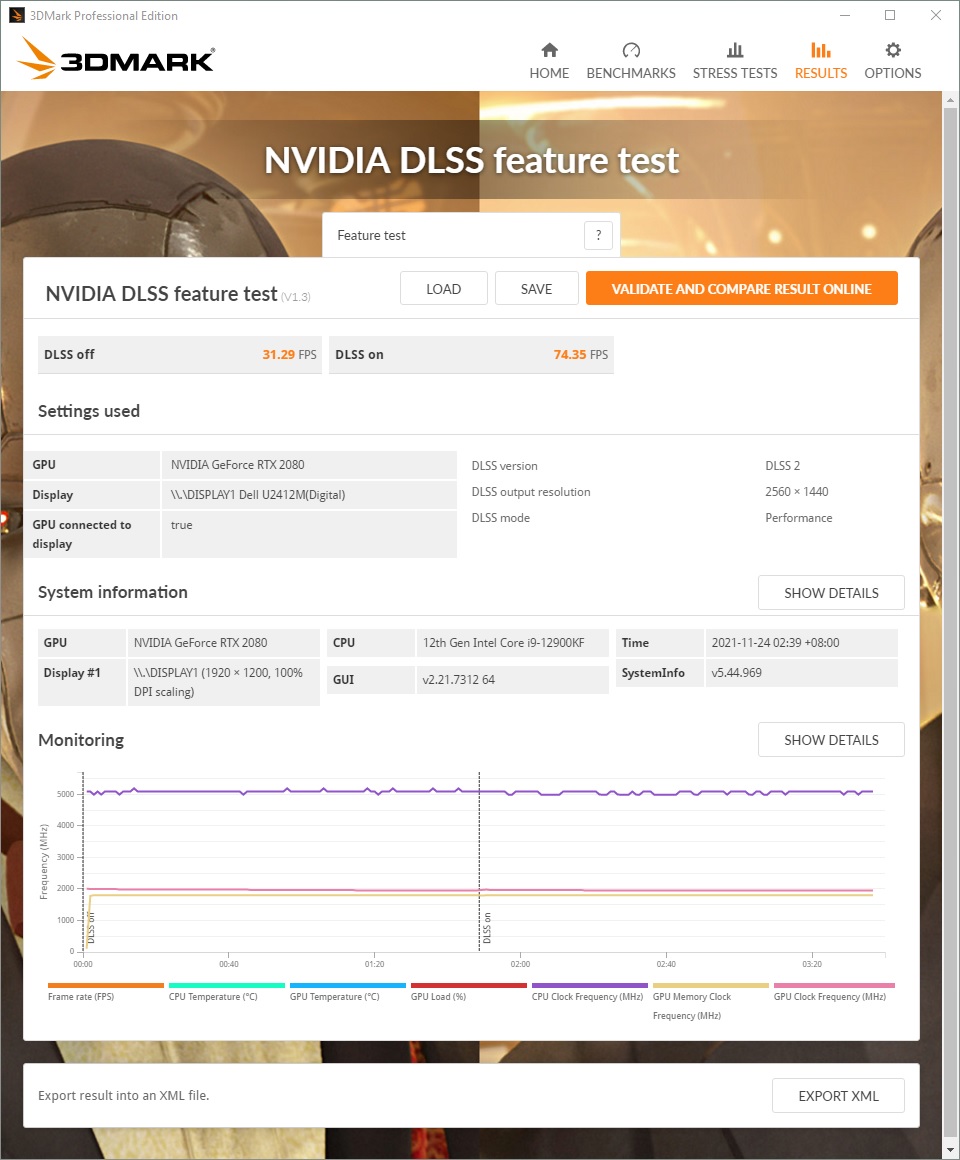Validate and compare result online
960x1160 pixels.
pos(742,289)
